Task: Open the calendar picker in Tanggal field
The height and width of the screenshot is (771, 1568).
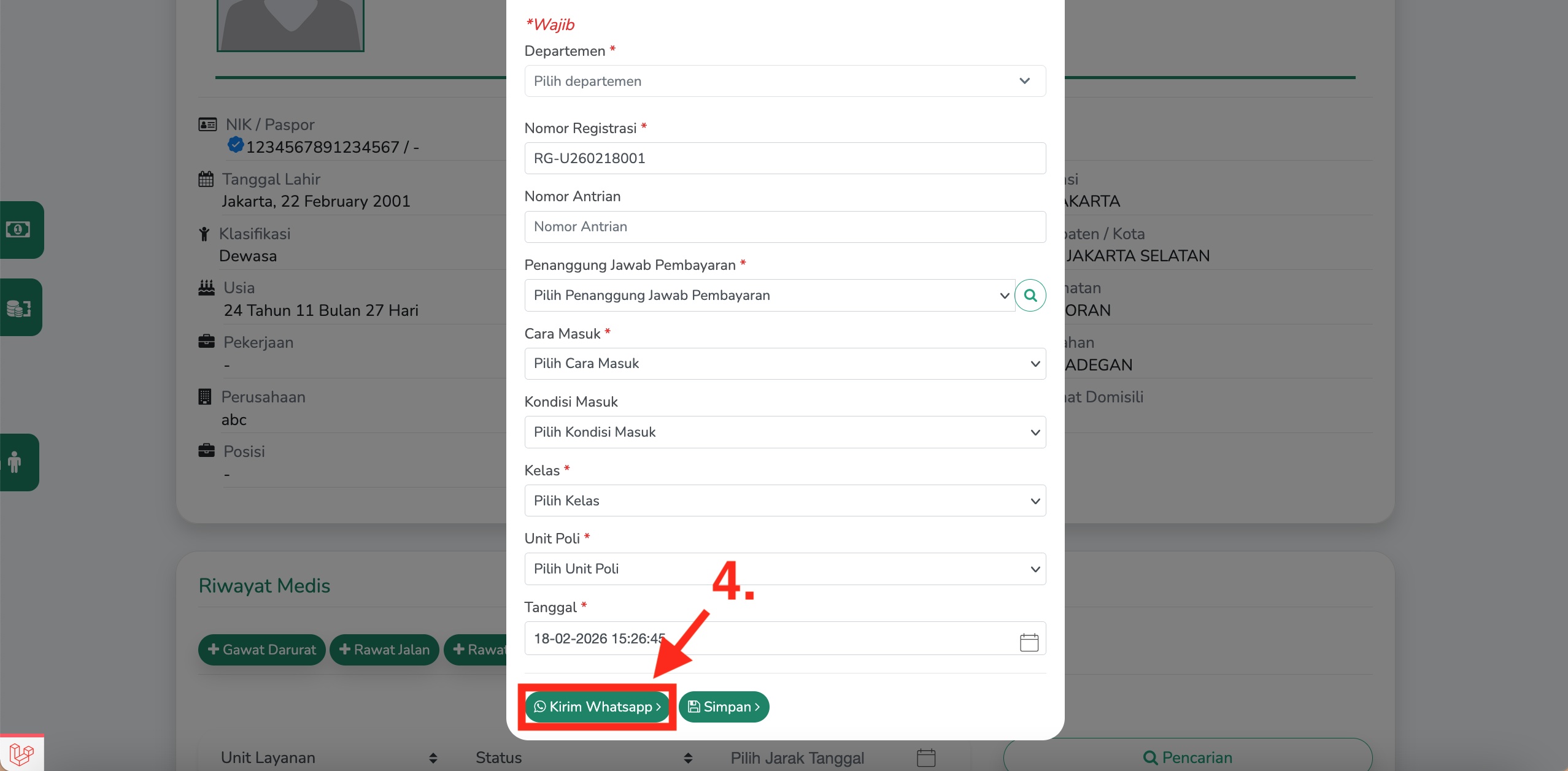Action: [1029, 642]
